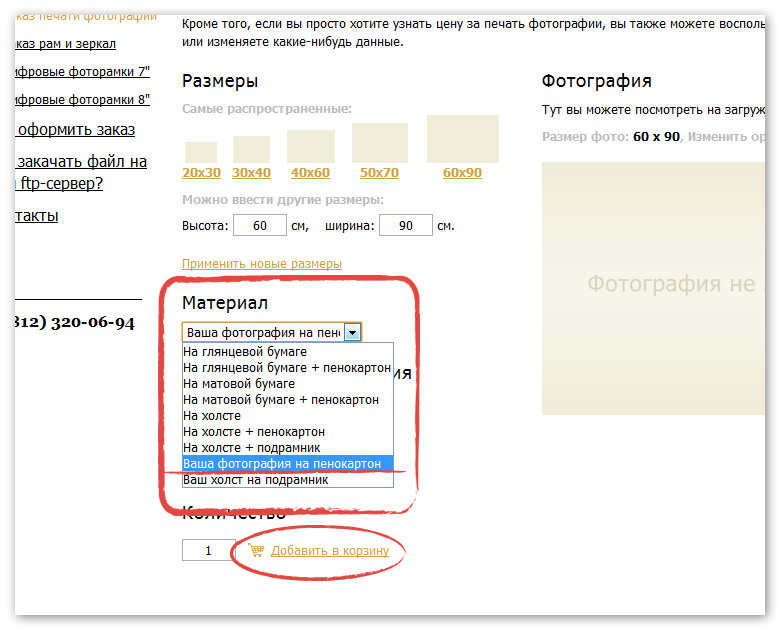Select Ваша фотография на пенокартон option
The image size is (780, 630).
[288, 463]
